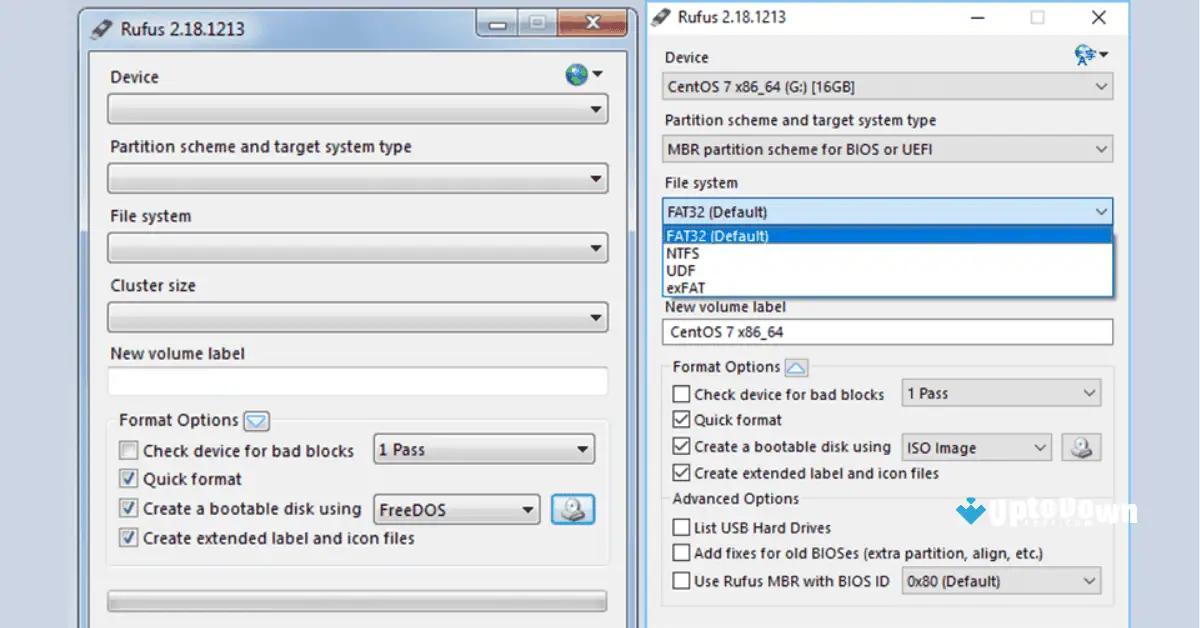Click the disc icon to browse for ISO
Screen dimensions: 1200x628
pos(573,509)
